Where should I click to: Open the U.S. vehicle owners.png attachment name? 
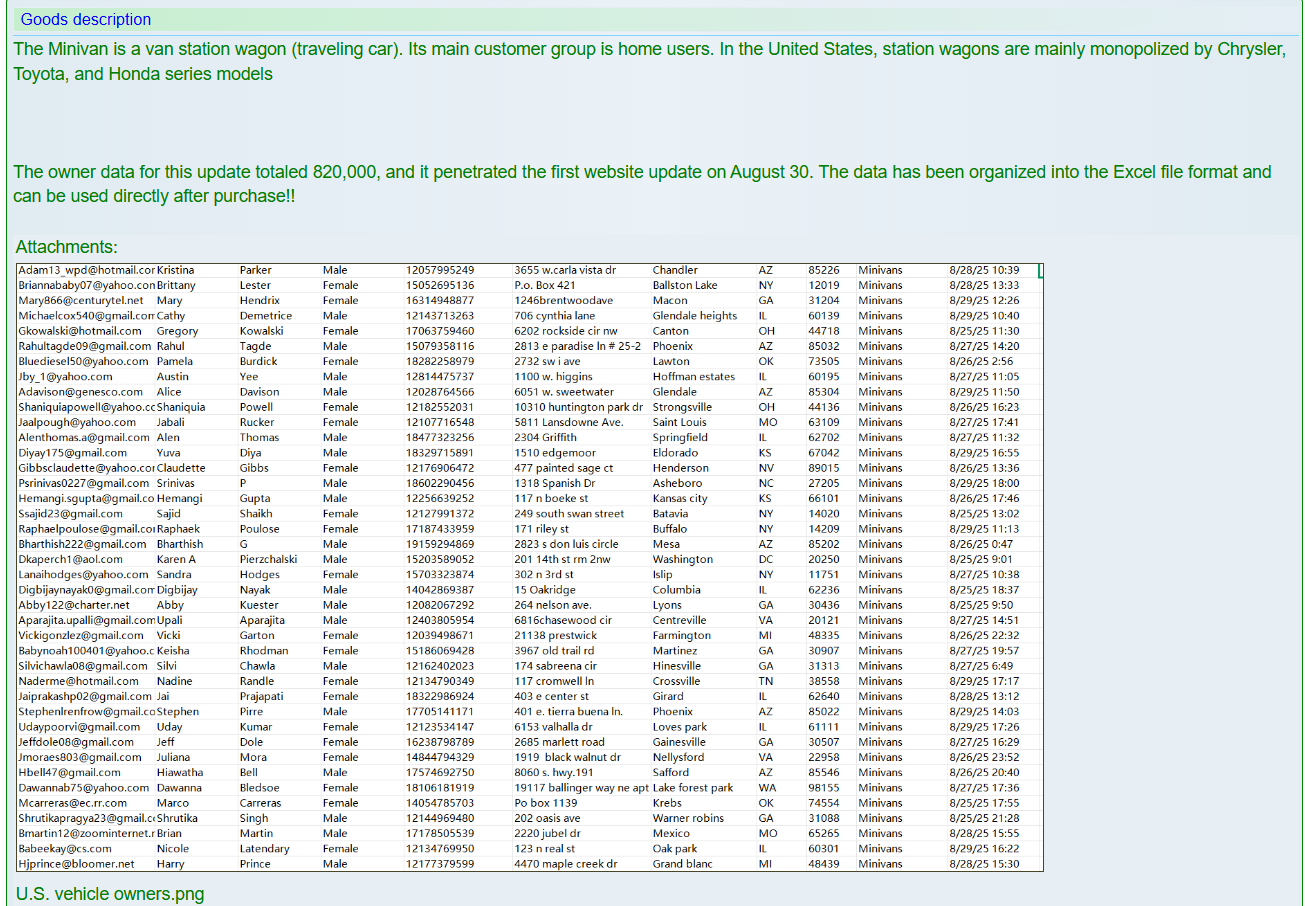click(110, 893)
